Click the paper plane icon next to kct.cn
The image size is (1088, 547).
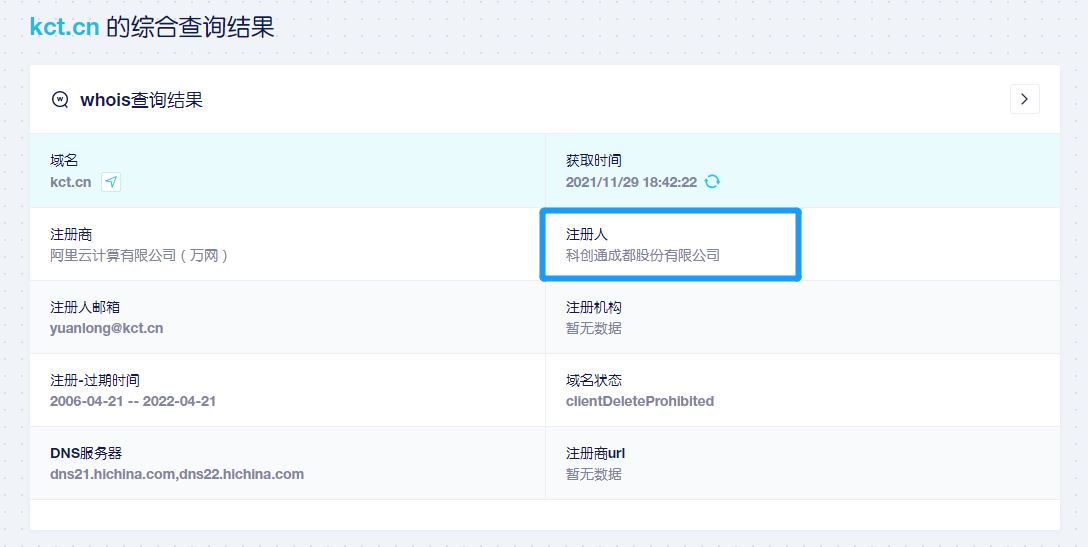pos(111,182)
